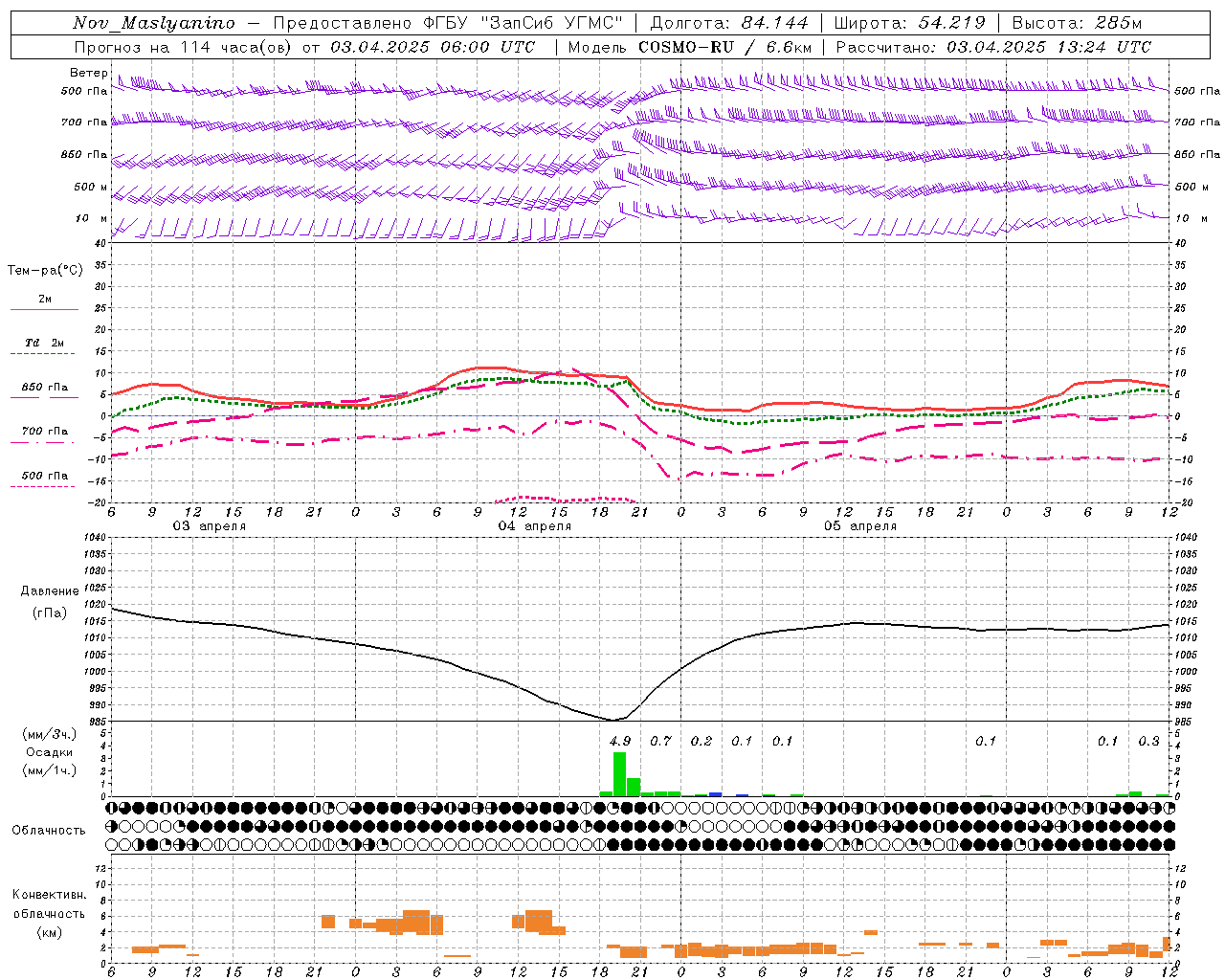Click 'Предоставлено ФГБУ "ЗапСиб УГМС"' provider text

click(448, 23)
